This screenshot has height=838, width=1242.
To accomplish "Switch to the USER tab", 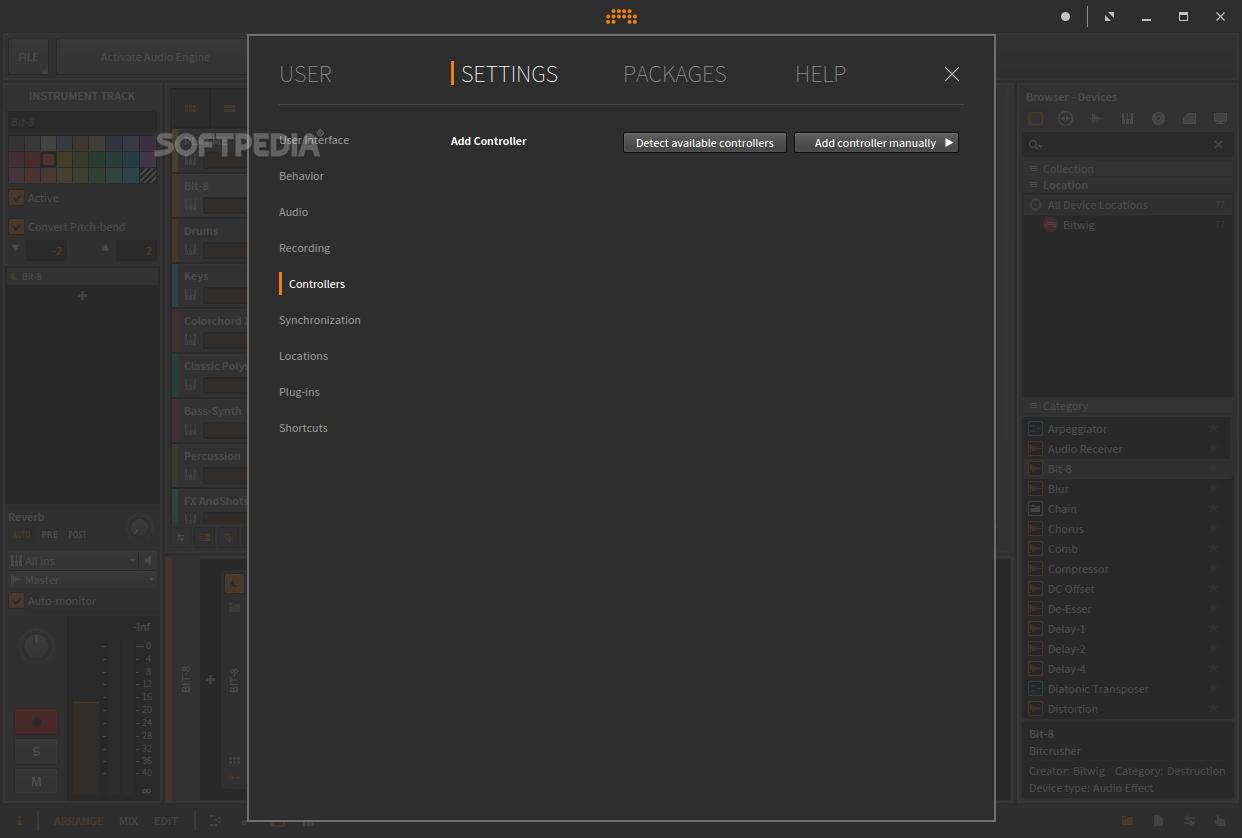I will point(305,74).
